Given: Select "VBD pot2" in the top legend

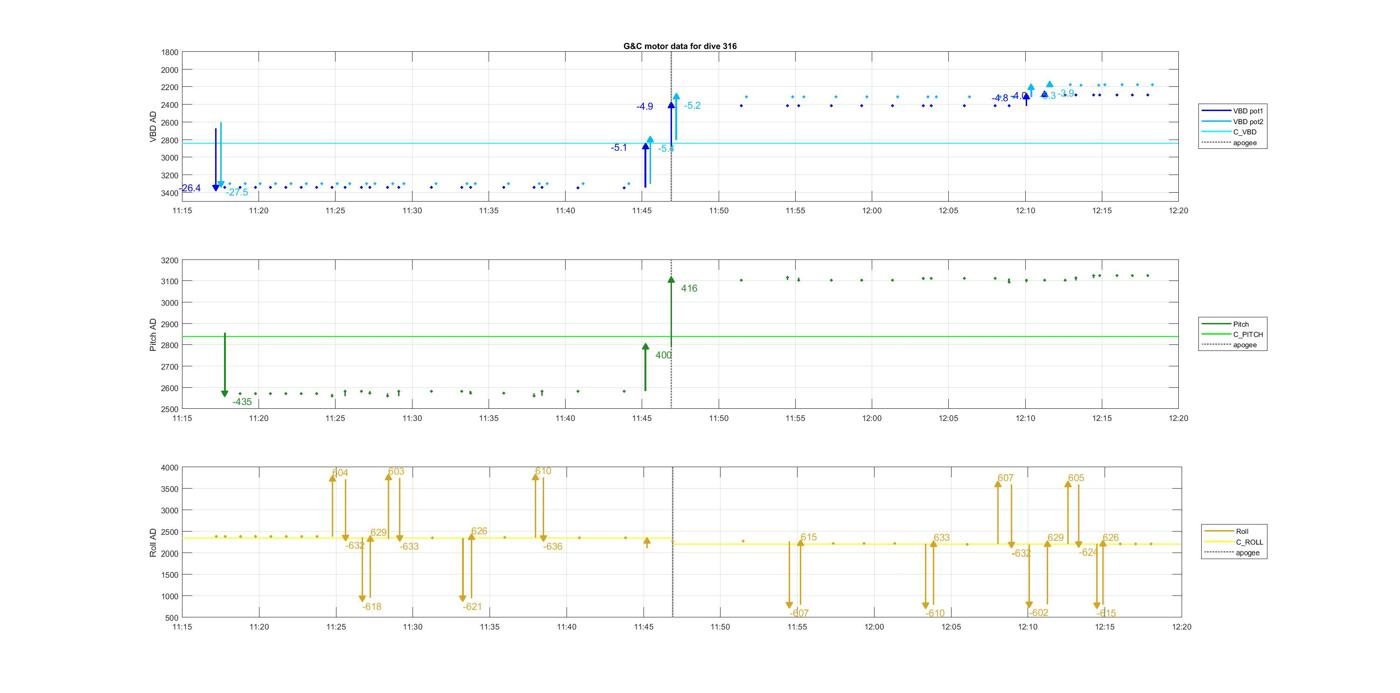Looking at the screenshot, I should [x=1248, y=121].
